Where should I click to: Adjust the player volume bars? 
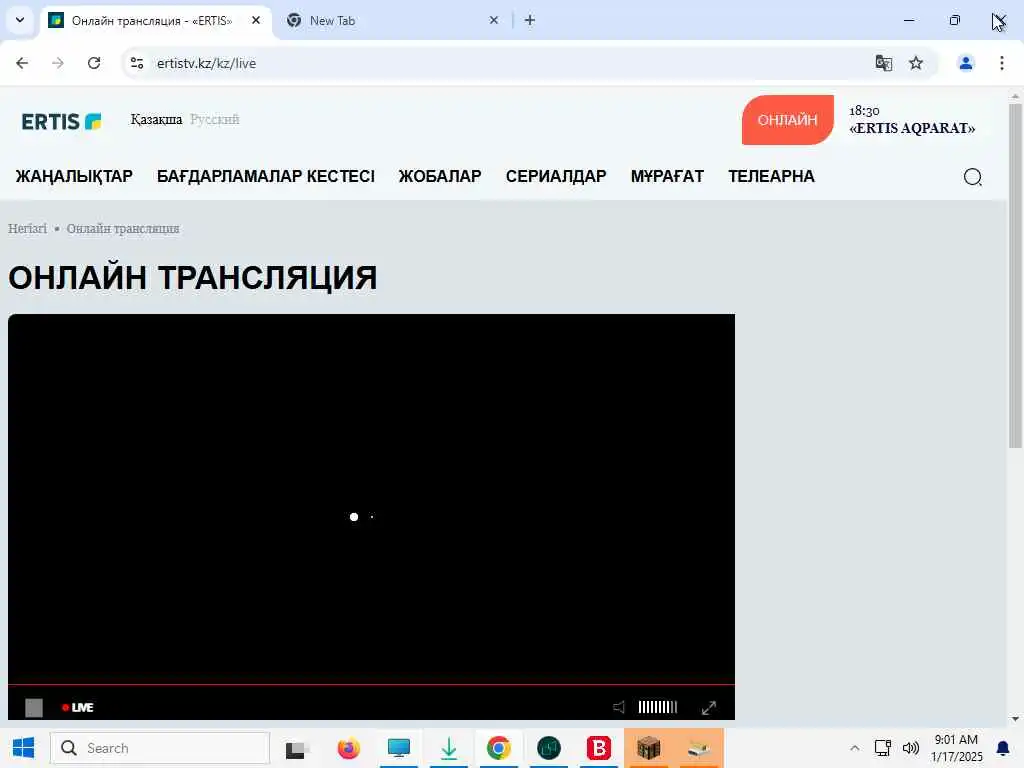pos(658,707)
